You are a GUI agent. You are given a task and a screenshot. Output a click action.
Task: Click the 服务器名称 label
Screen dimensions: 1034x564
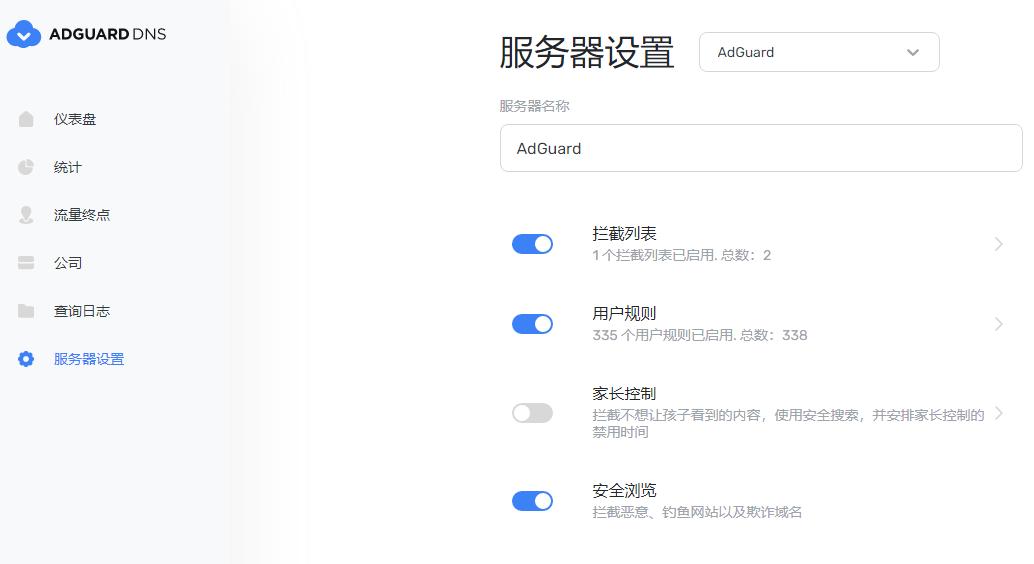[535, 106]
